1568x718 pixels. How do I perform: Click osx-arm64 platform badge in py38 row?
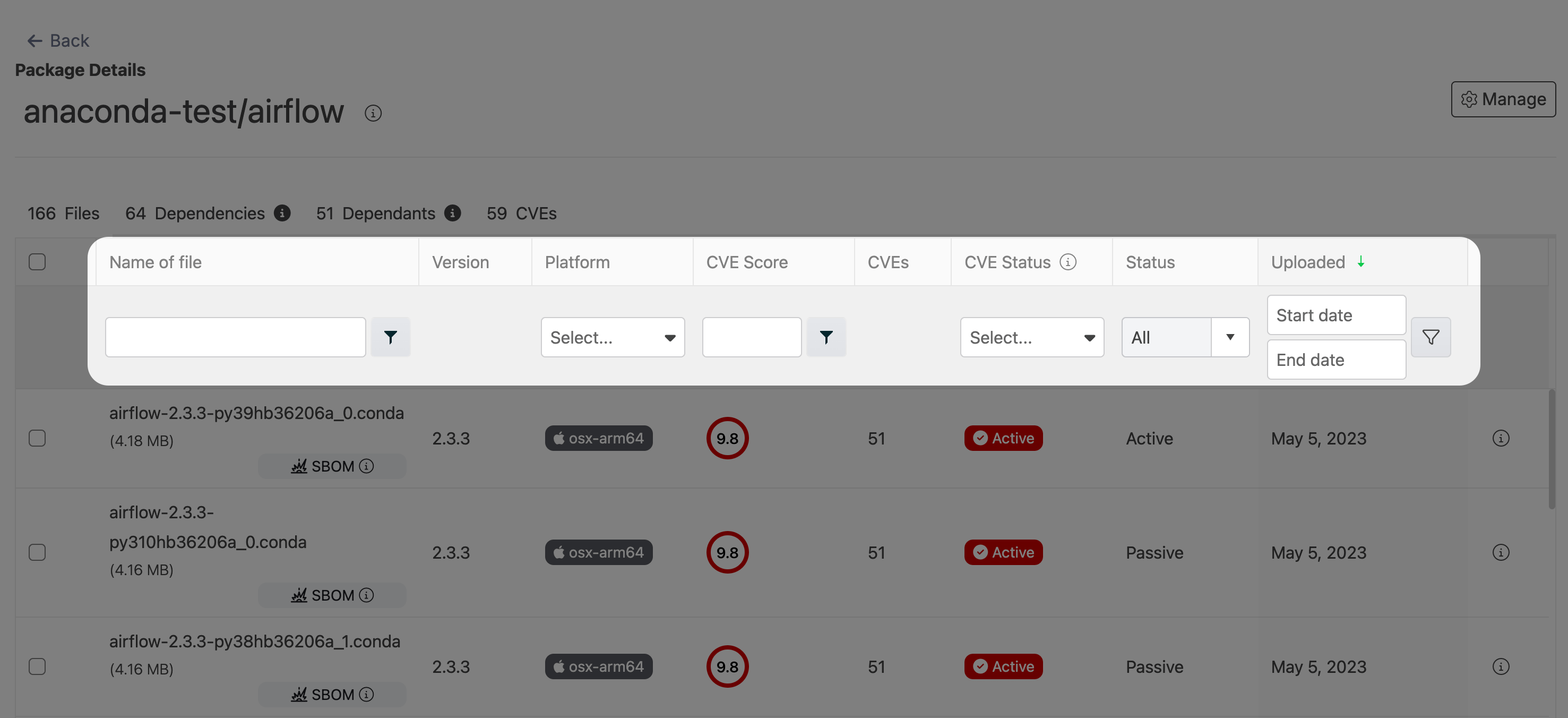[599, 666]
